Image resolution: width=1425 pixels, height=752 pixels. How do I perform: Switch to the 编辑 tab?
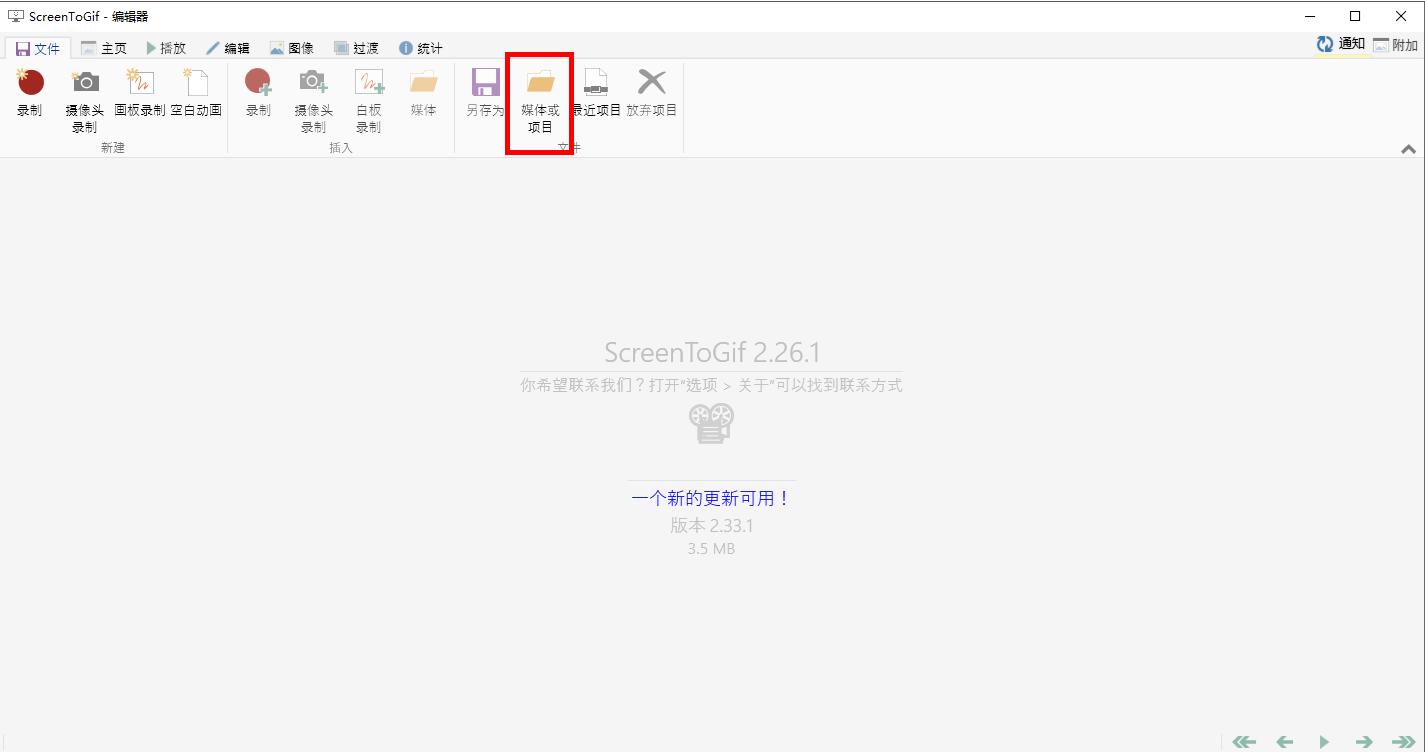pos(229,47)
